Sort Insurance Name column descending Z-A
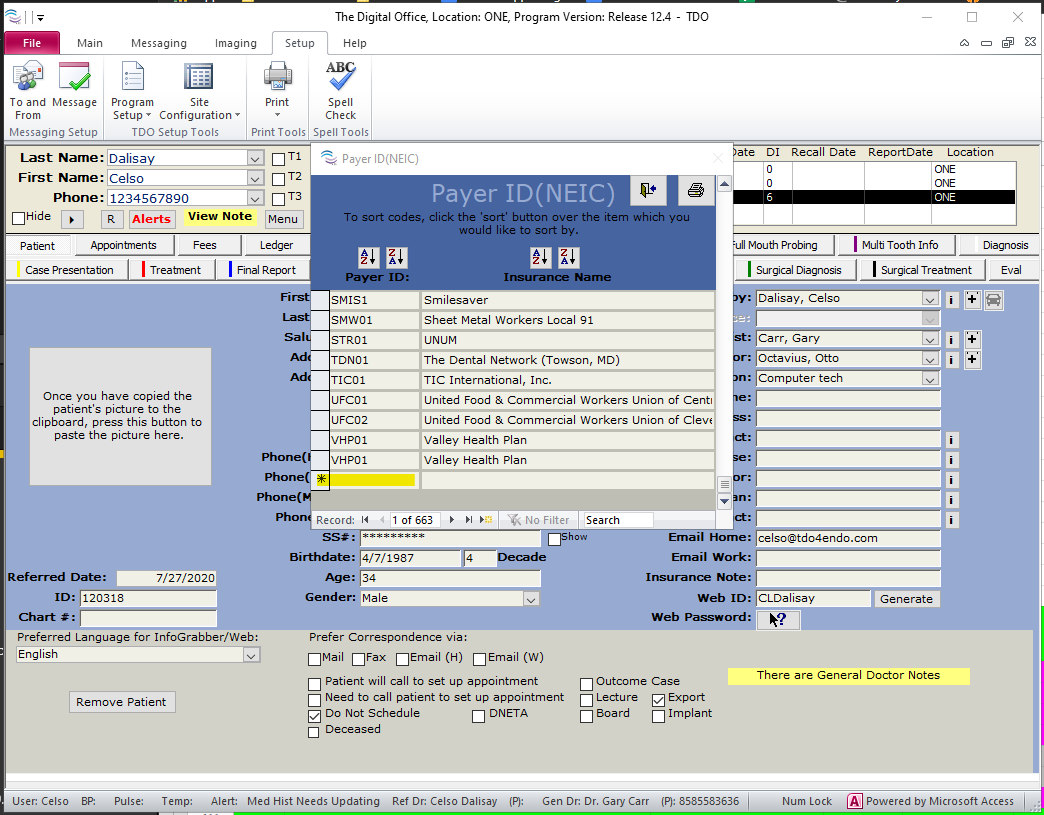 (x=569, y=257)
